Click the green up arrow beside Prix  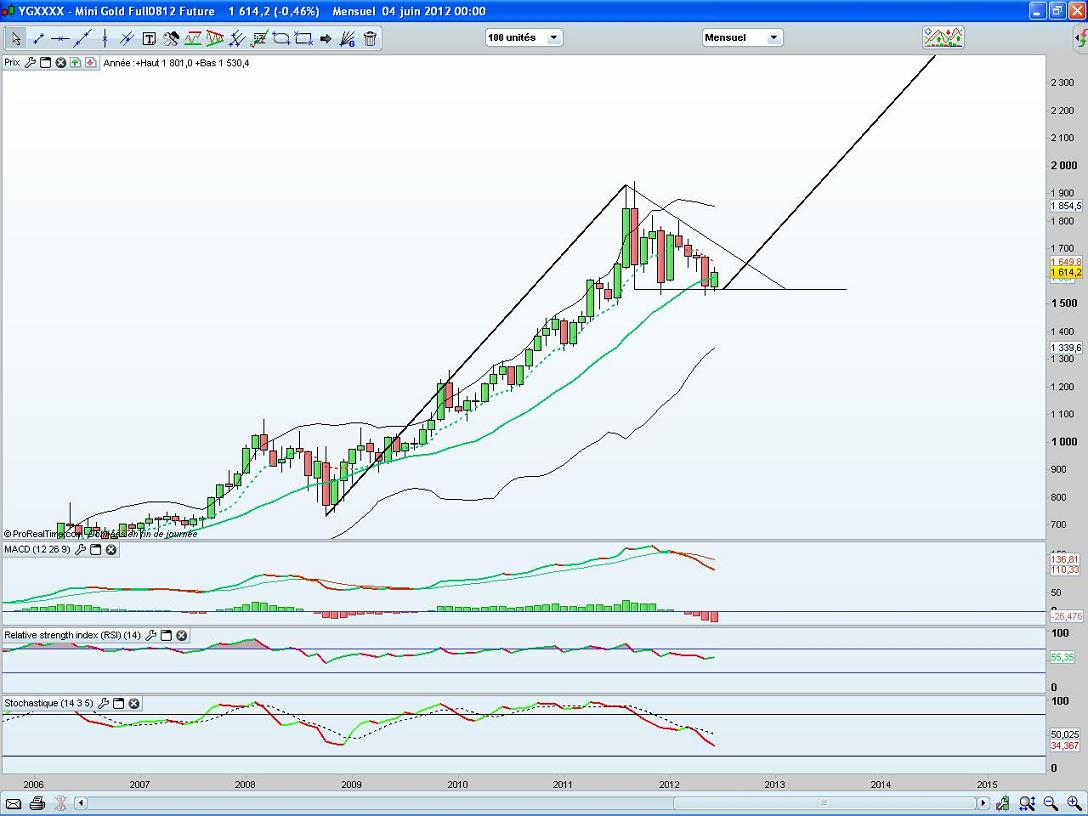[76, 62]
